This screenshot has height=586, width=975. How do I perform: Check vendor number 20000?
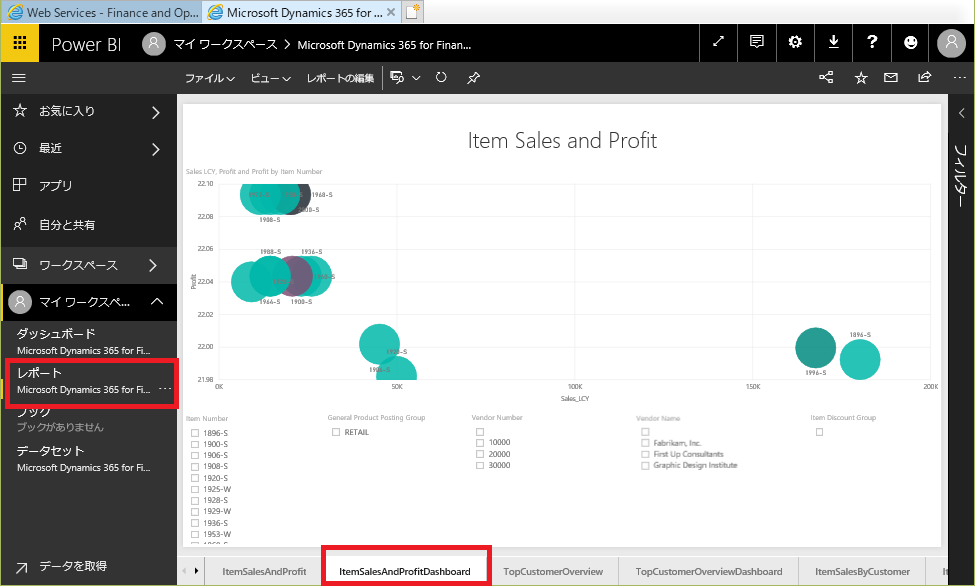pos(479,454)
